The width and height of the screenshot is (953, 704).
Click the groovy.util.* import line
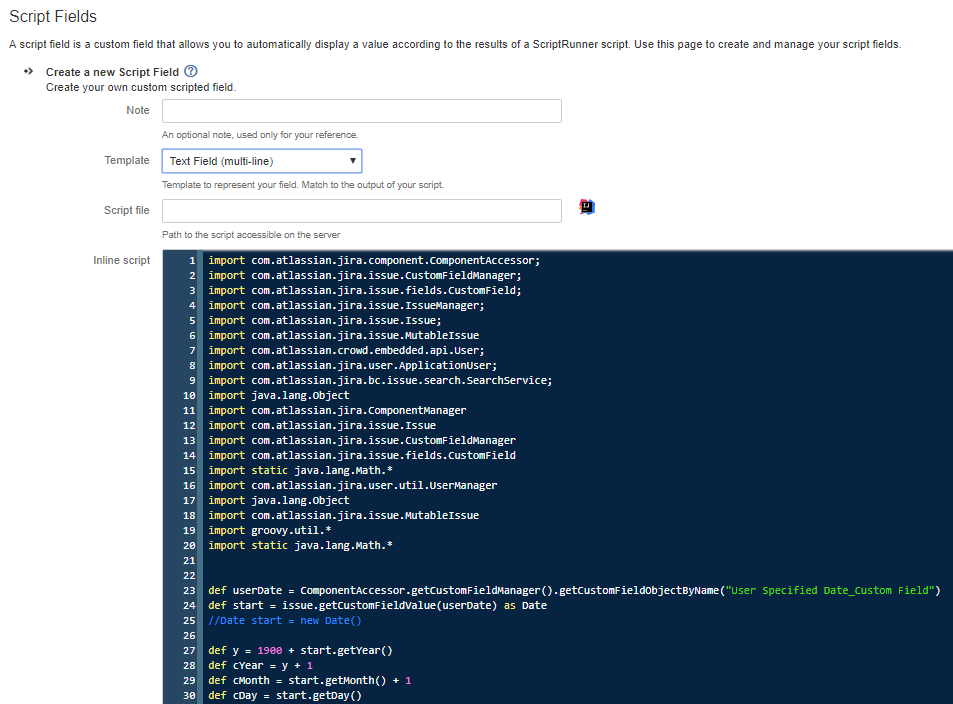coord(270,530)
